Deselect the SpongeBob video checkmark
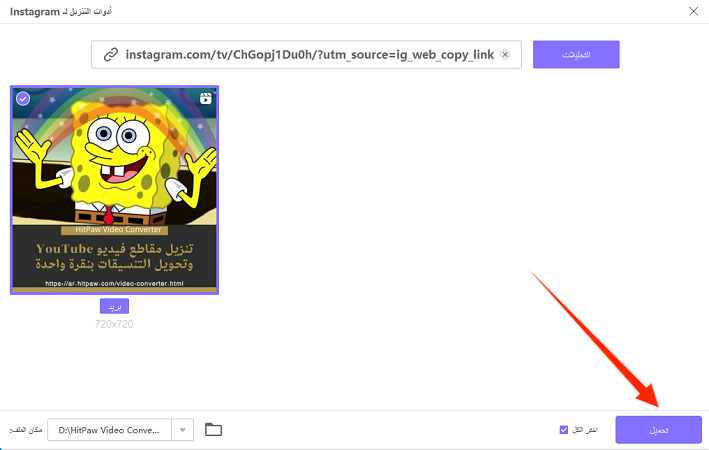This screenshot has height=450, width=709. click(x=23, y=99)
